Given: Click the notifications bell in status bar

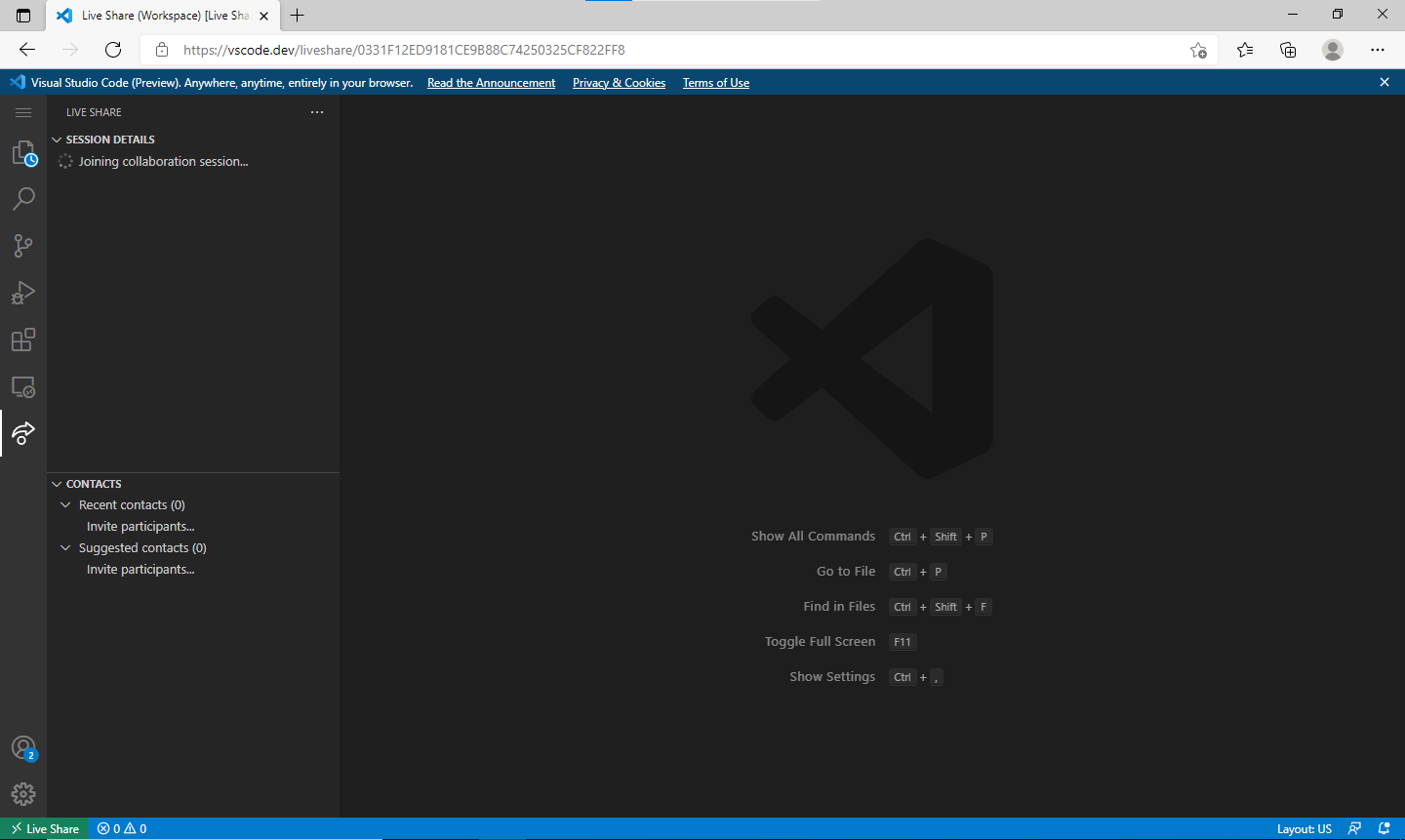Looking at the screenshot, I should click(1384, 828).
